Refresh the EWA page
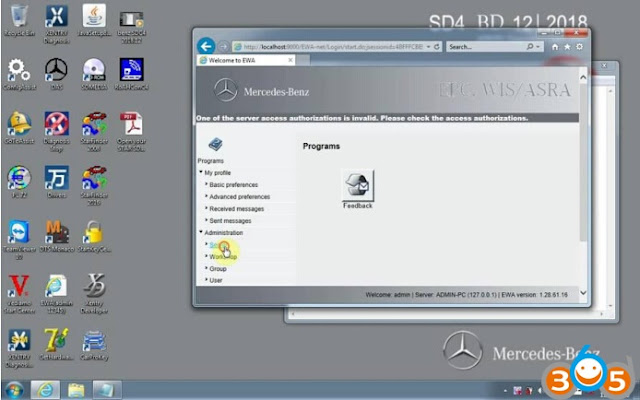The image size is (640, 400). (x=437, y=47)
